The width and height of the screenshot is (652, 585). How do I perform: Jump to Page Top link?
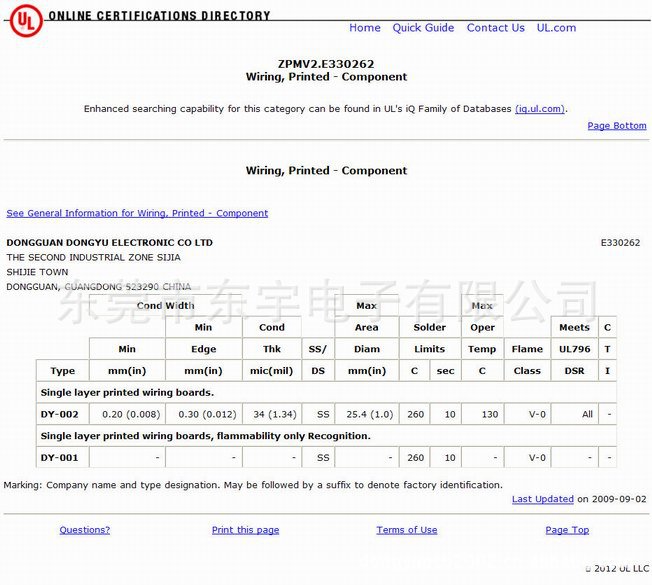click(x=567, y=530)
